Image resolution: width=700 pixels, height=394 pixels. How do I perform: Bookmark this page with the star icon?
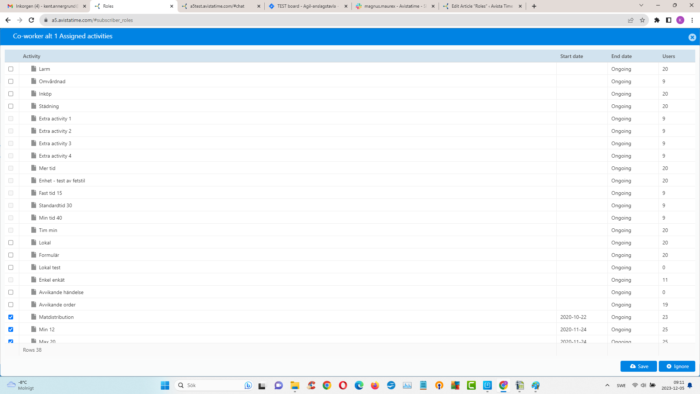[x=642, y=20]
